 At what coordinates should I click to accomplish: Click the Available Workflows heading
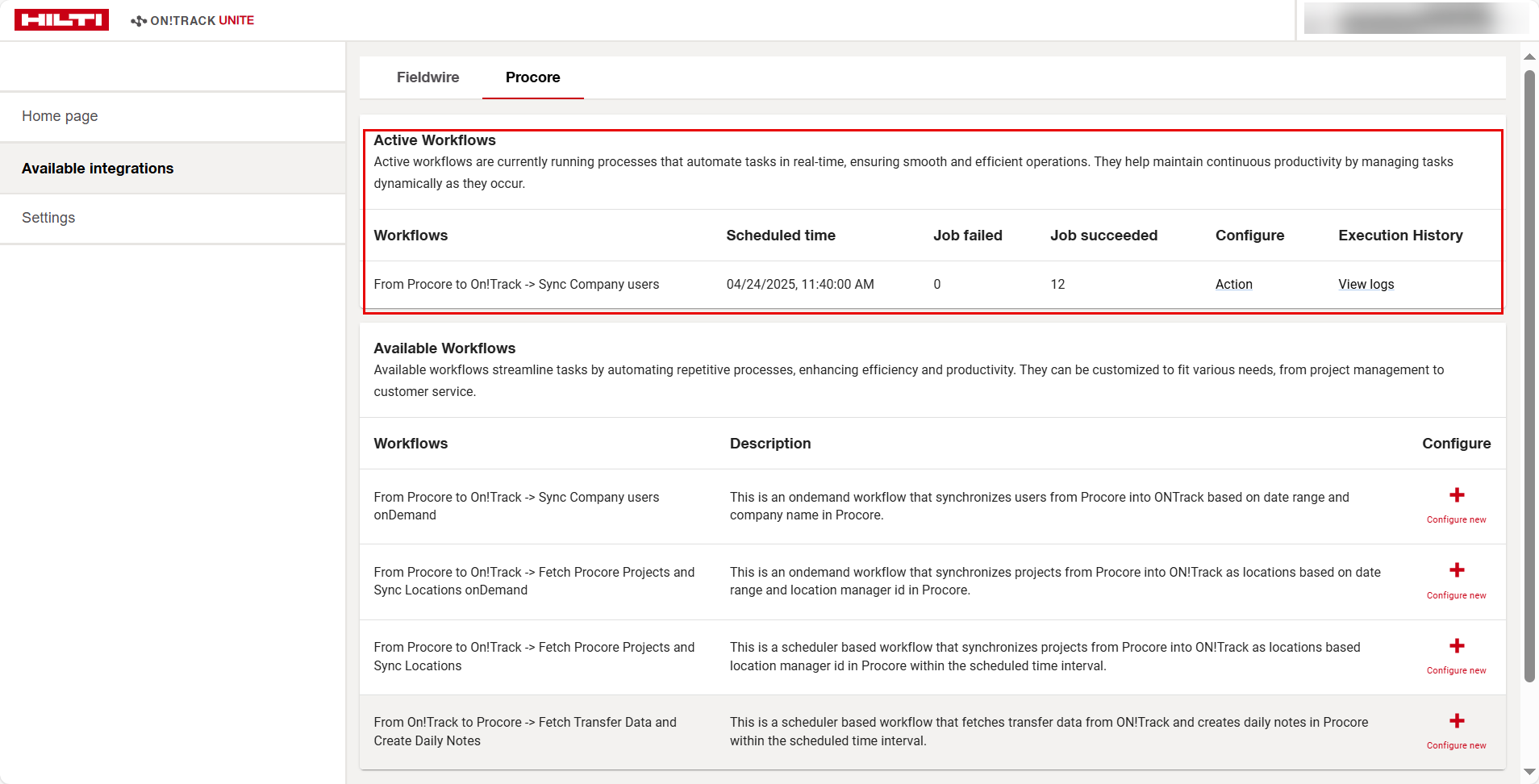click(444, 348)
